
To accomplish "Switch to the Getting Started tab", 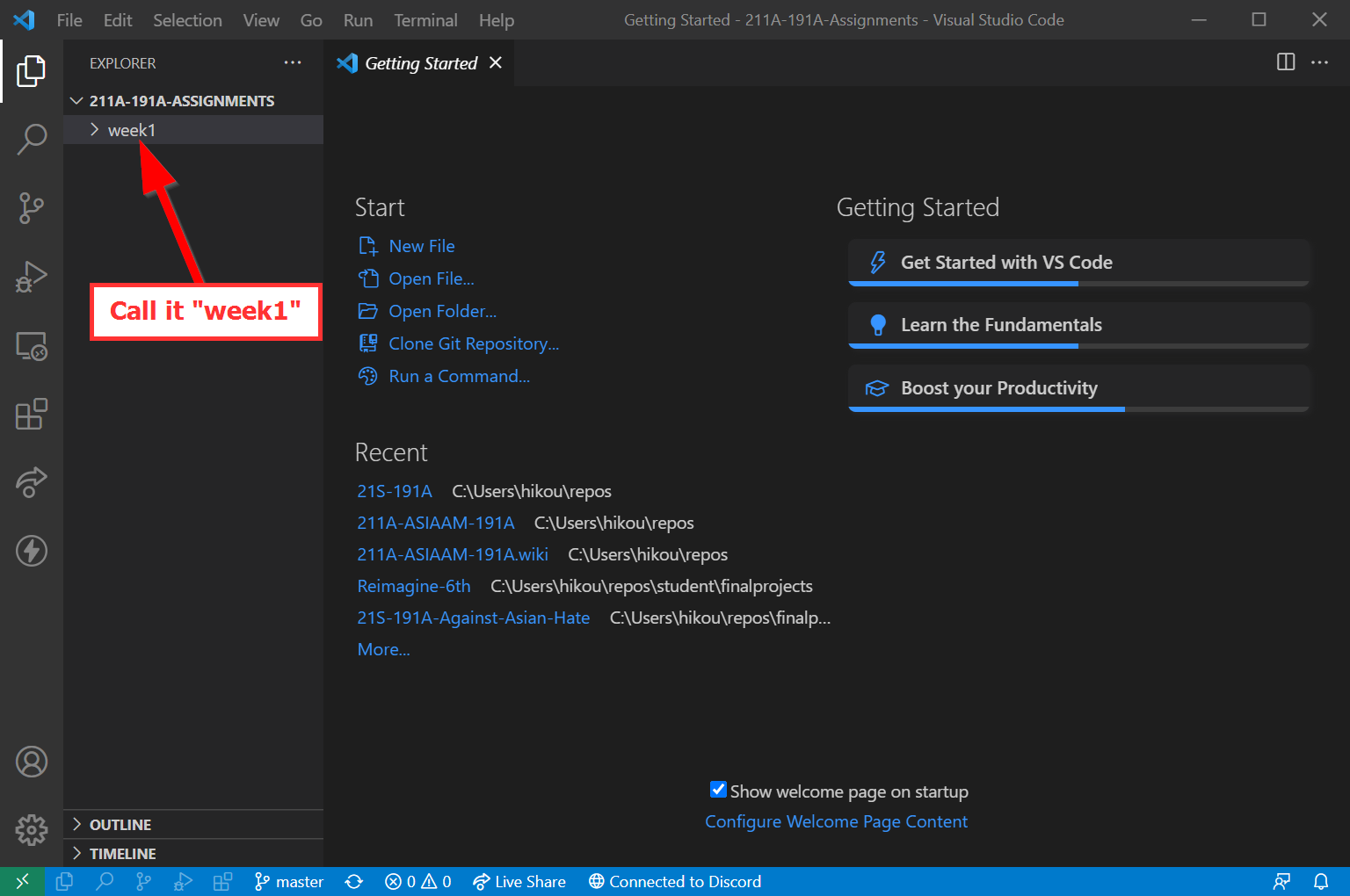I will pyautogui.click(x=420, y=63).
